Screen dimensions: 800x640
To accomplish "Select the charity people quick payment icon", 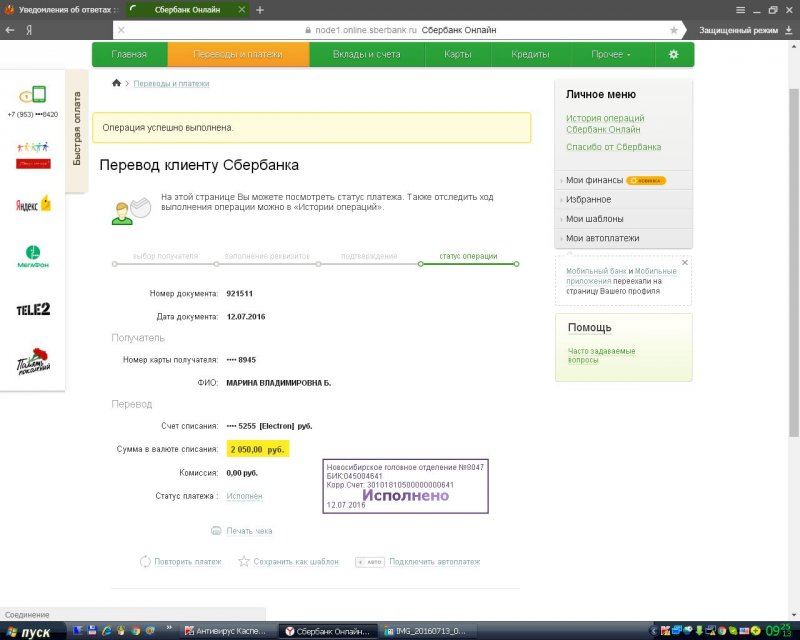I will [33, 155].
